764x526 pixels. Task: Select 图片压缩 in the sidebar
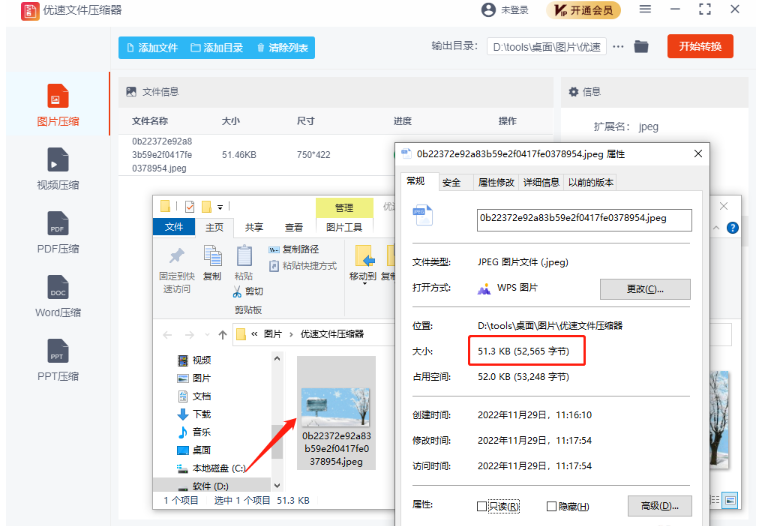(58, 105)
